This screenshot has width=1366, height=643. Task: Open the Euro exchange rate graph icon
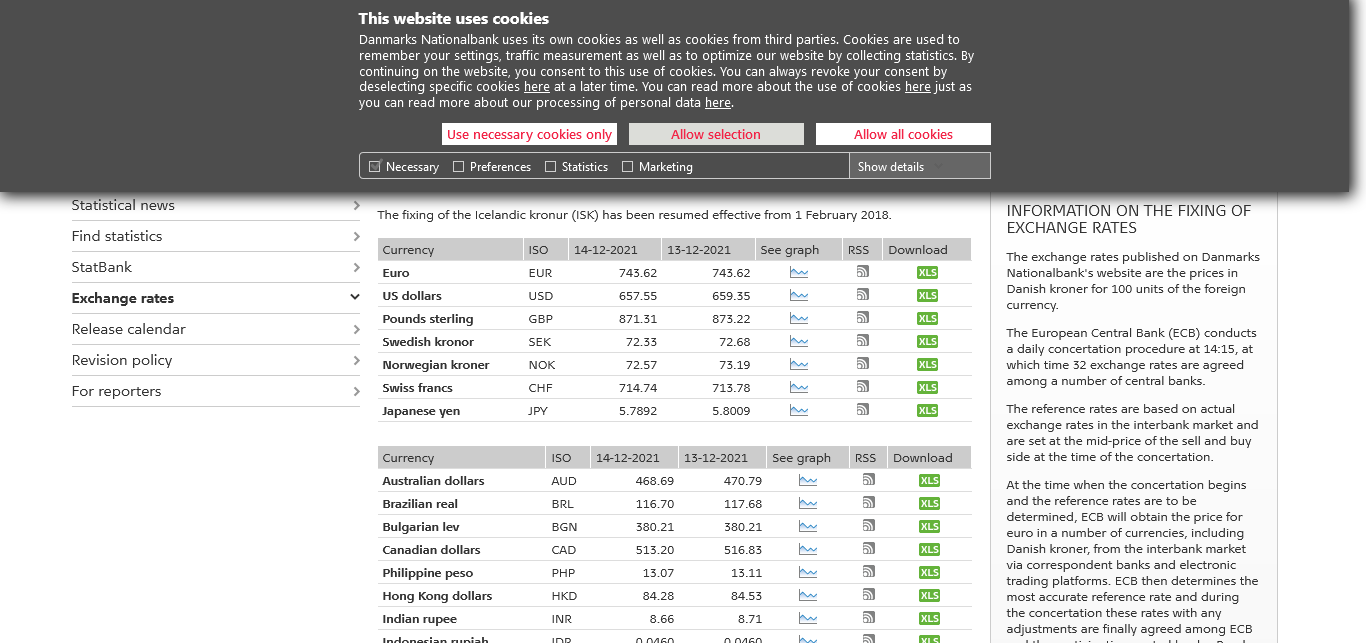pyautogui.click(x=798, y=273)
